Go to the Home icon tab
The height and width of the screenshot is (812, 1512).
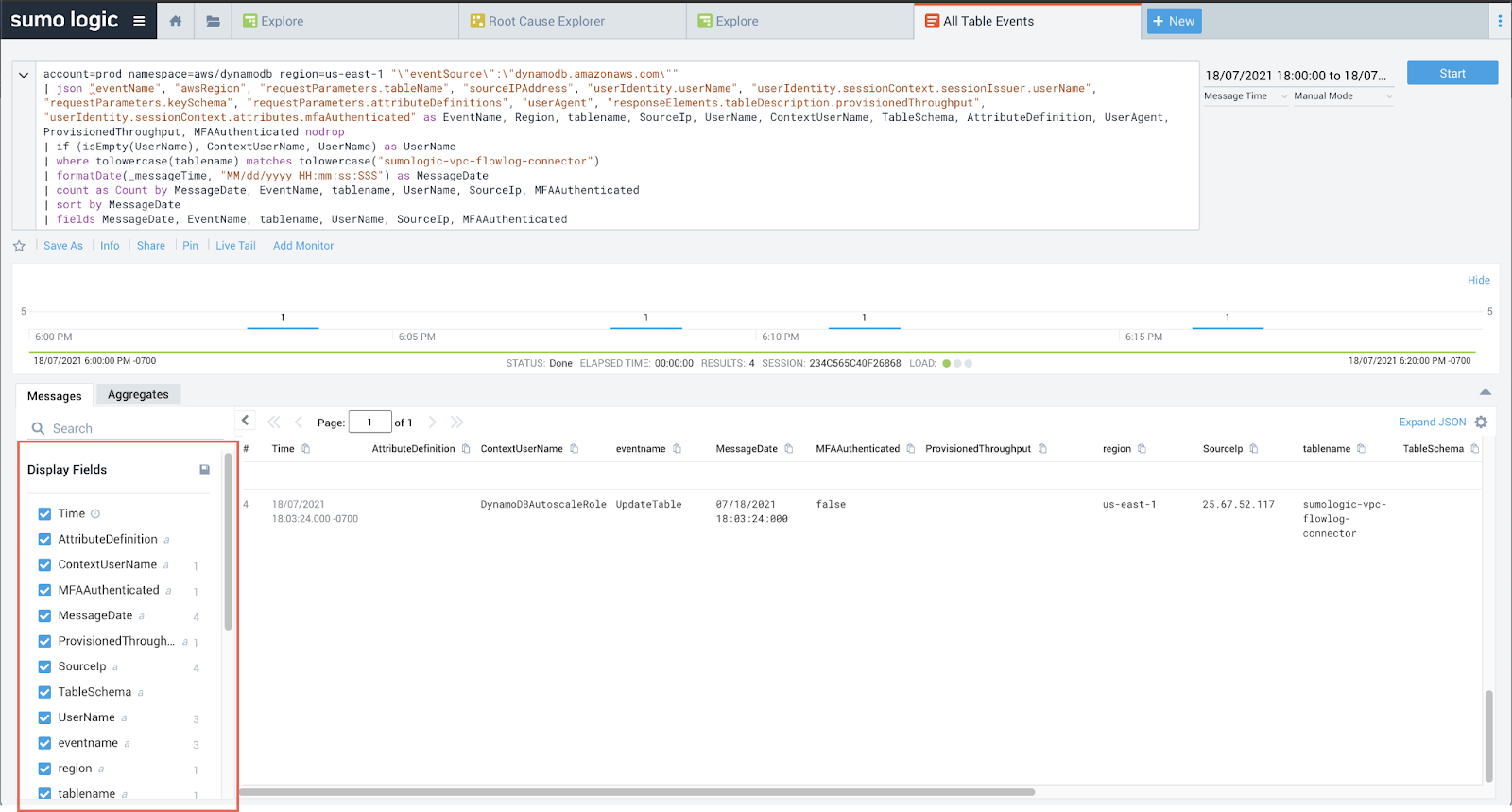(x=175, y=21)
